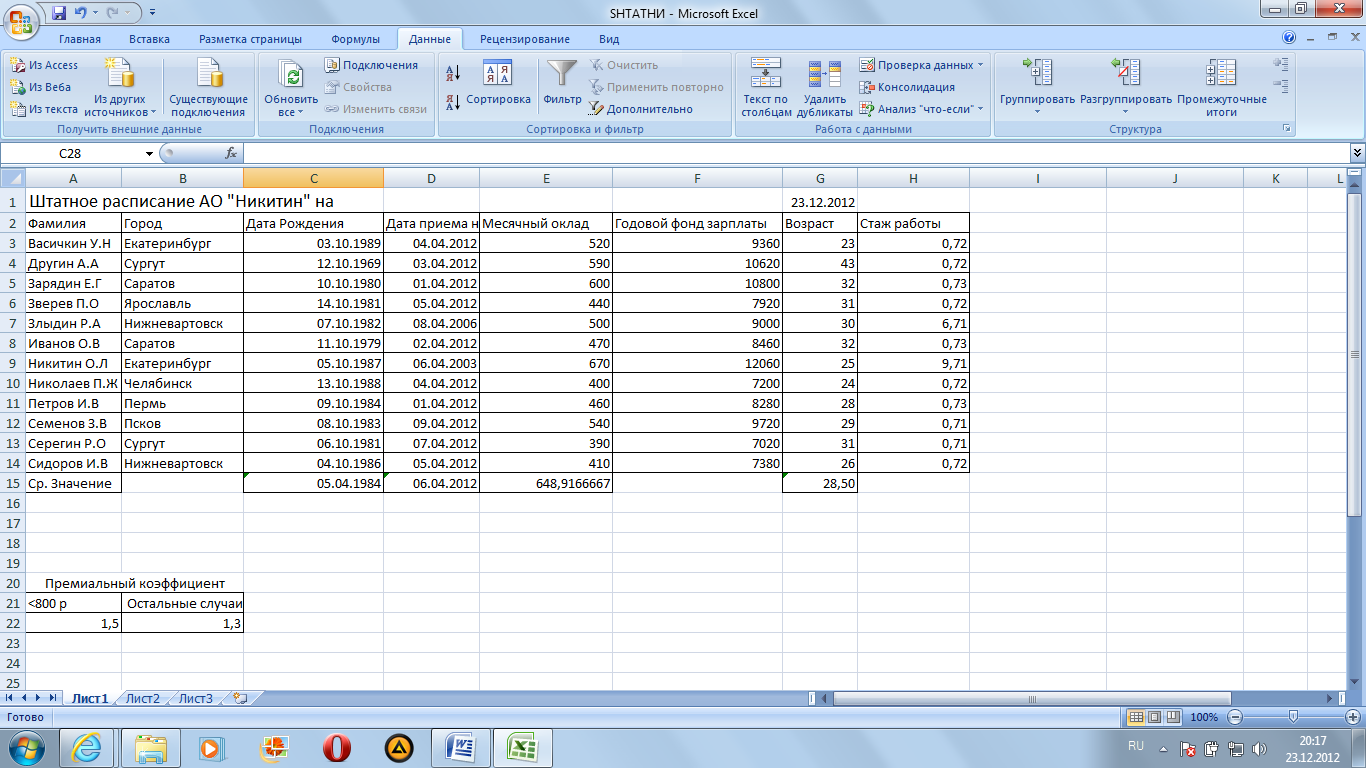The height and width of the screenshot is (768, 1366).
Task: Switch to sheet Лист2
Action: pos(143,698)
